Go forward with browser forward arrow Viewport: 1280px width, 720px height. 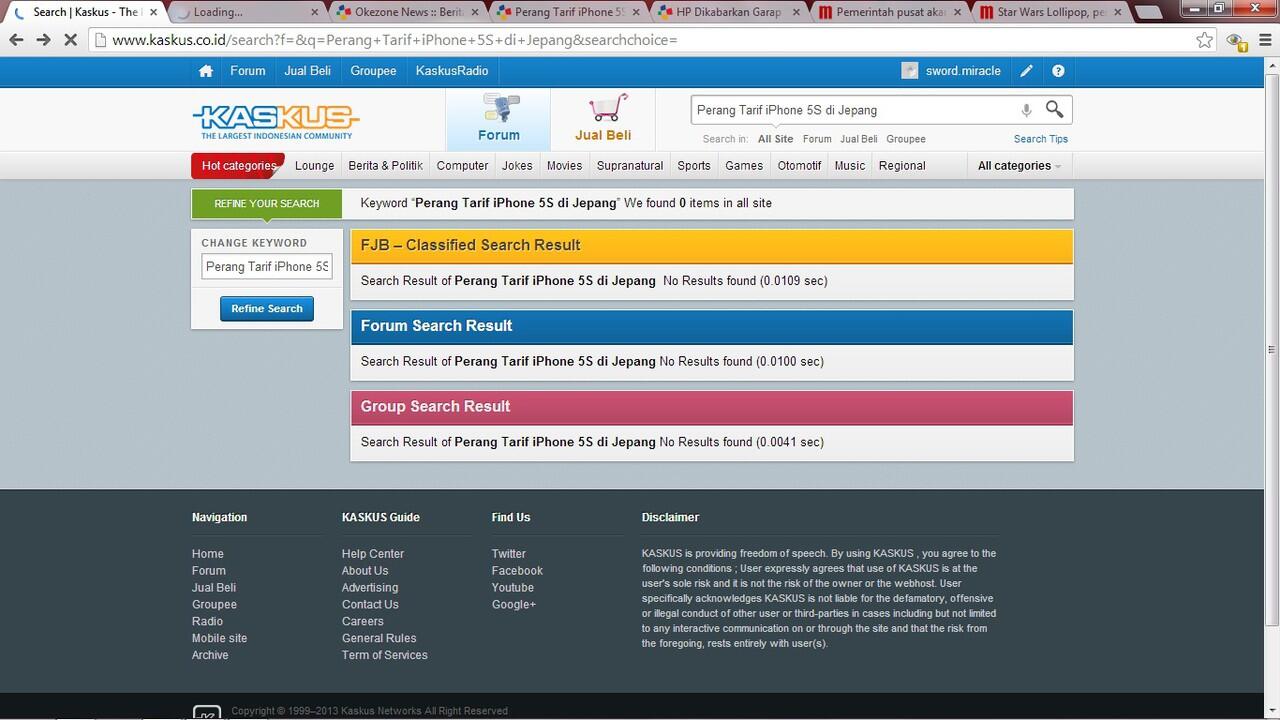(x=43, y=40)
